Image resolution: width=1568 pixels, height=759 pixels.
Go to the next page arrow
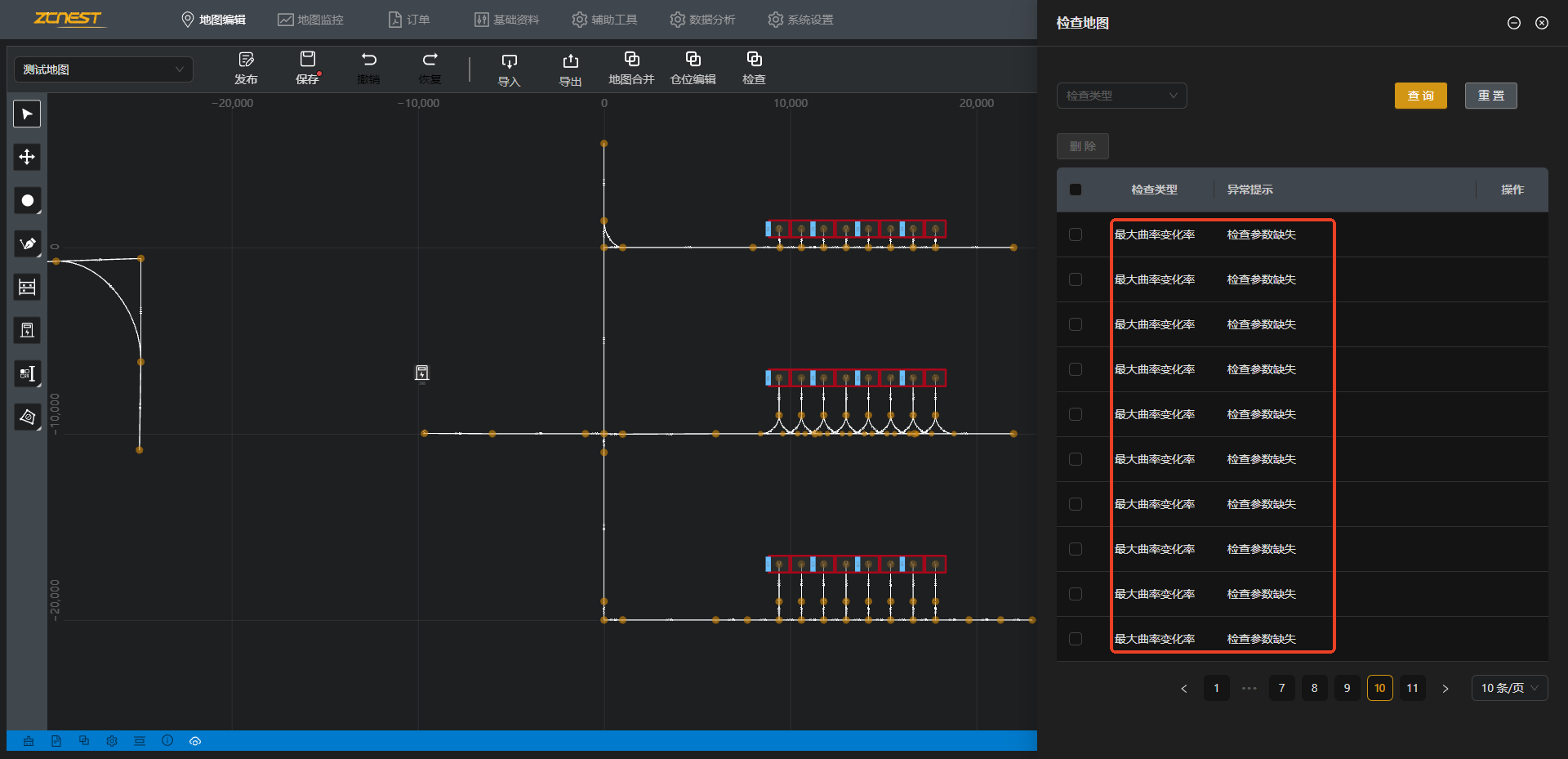(x=1445, y=688)
